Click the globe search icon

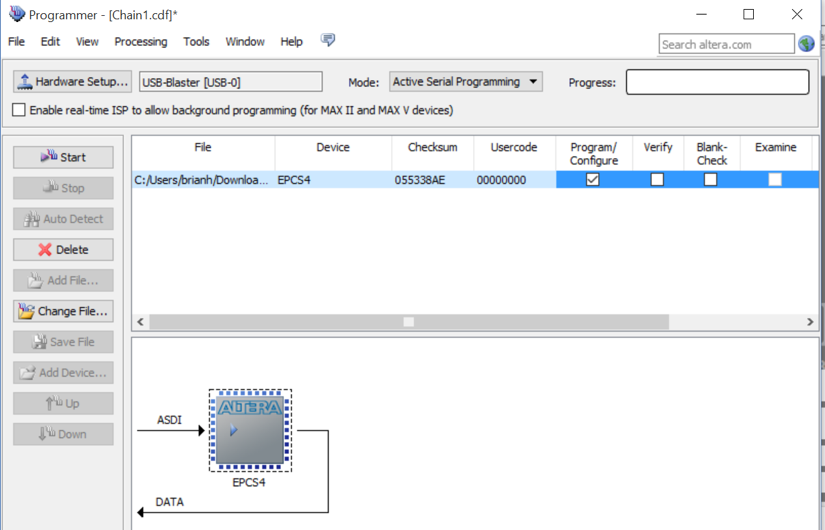coord(806,44)
